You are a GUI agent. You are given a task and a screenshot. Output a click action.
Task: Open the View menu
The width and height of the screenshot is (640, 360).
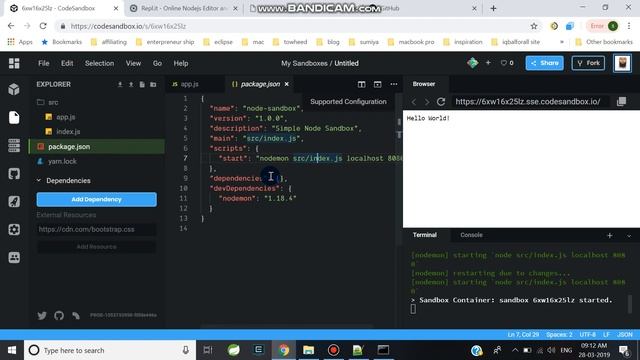133,63
